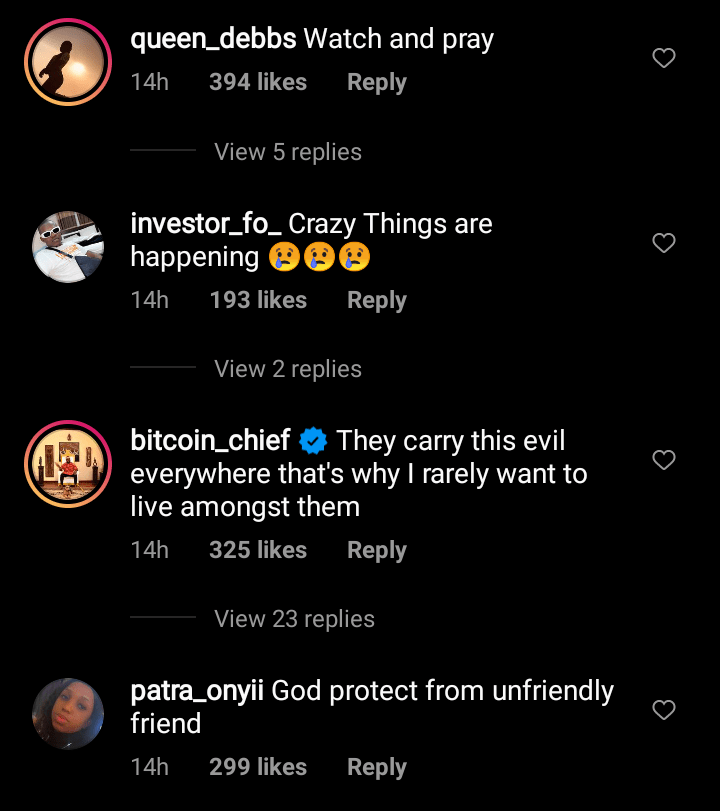Like patra_onyii's comment via heart icon
The width and height of the screenshot is (720, 811).
click(x=664, y=710)
